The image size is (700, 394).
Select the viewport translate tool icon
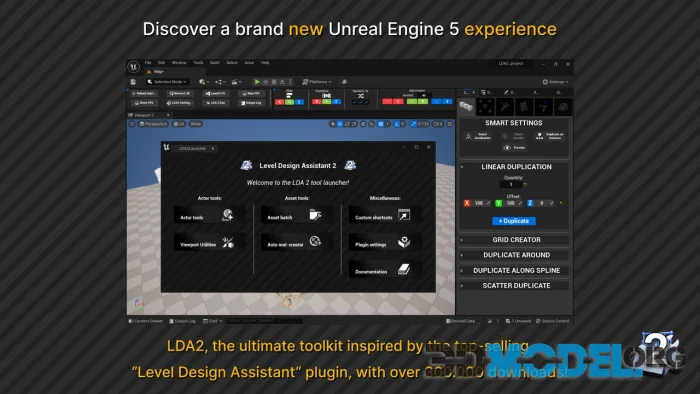[x=340, y=124]
